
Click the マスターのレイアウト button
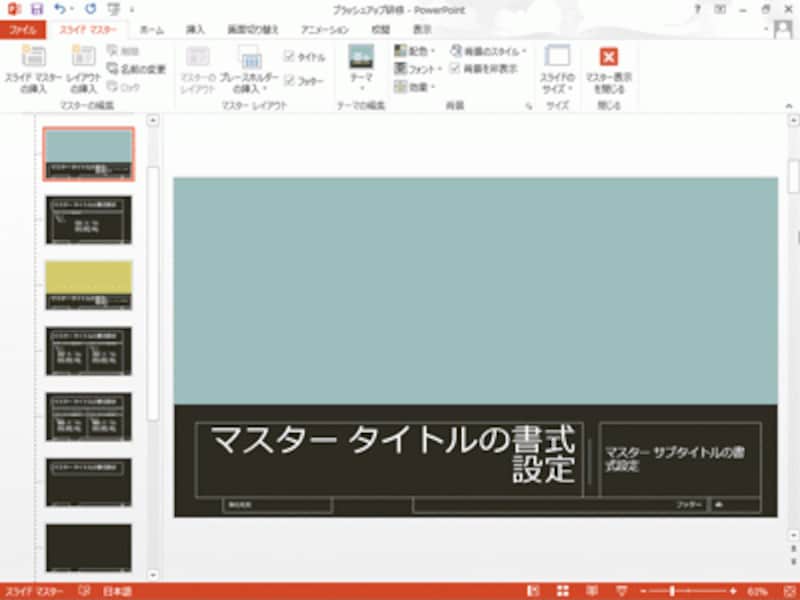(x=197, y=69)
